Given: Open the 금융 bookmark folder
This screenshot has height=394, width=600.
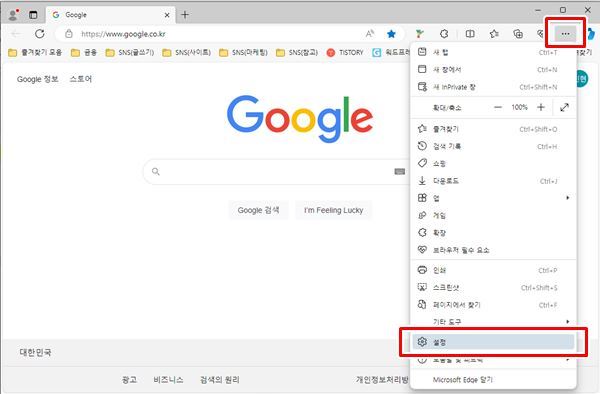Looking at the screenshot, I should [x=84, y=52].
